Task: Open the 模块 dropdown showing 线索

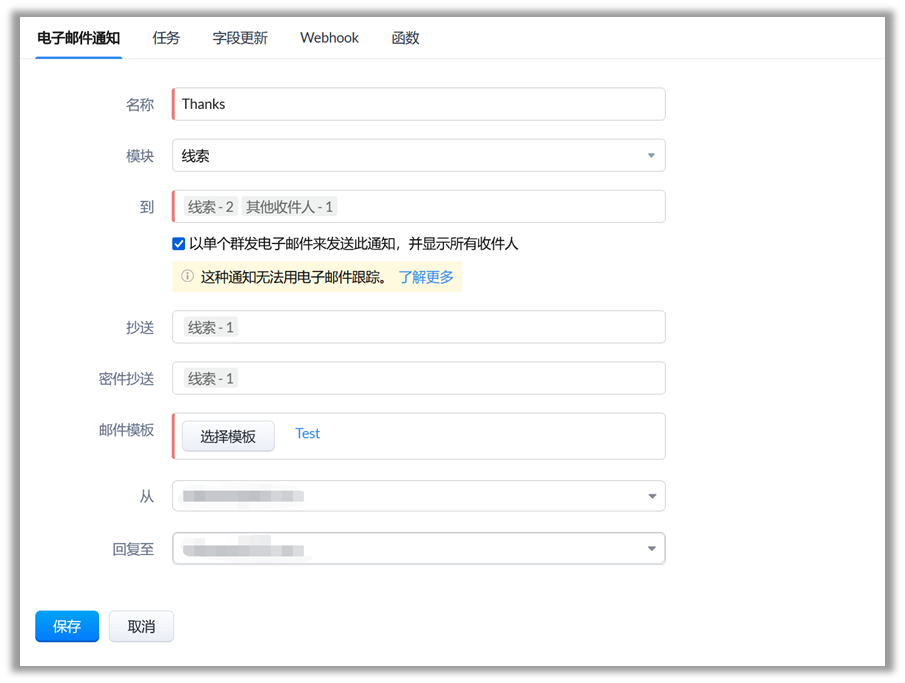Action: [418, 156]
